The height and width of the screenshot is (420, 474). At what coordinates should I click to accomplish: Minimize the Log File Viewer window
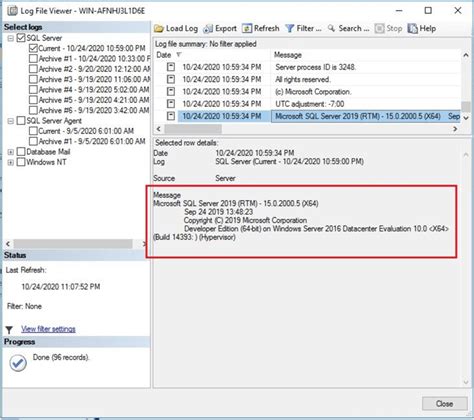coord(399,11)
